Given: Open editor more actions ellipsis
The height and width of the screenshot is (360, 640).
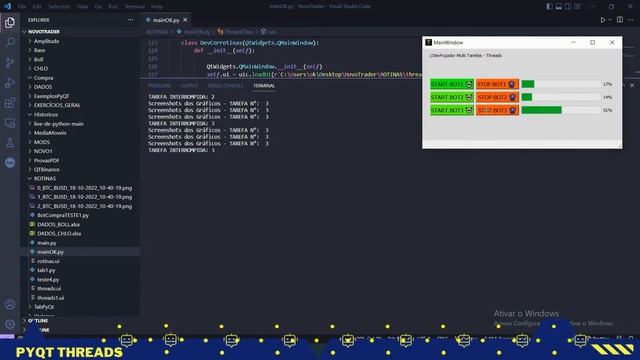Looking at the screenshot, I should coord(631,20).
